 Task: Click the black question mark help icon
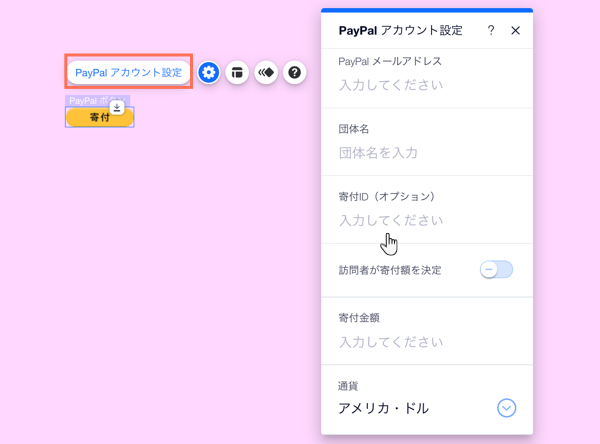click(294, 72)
